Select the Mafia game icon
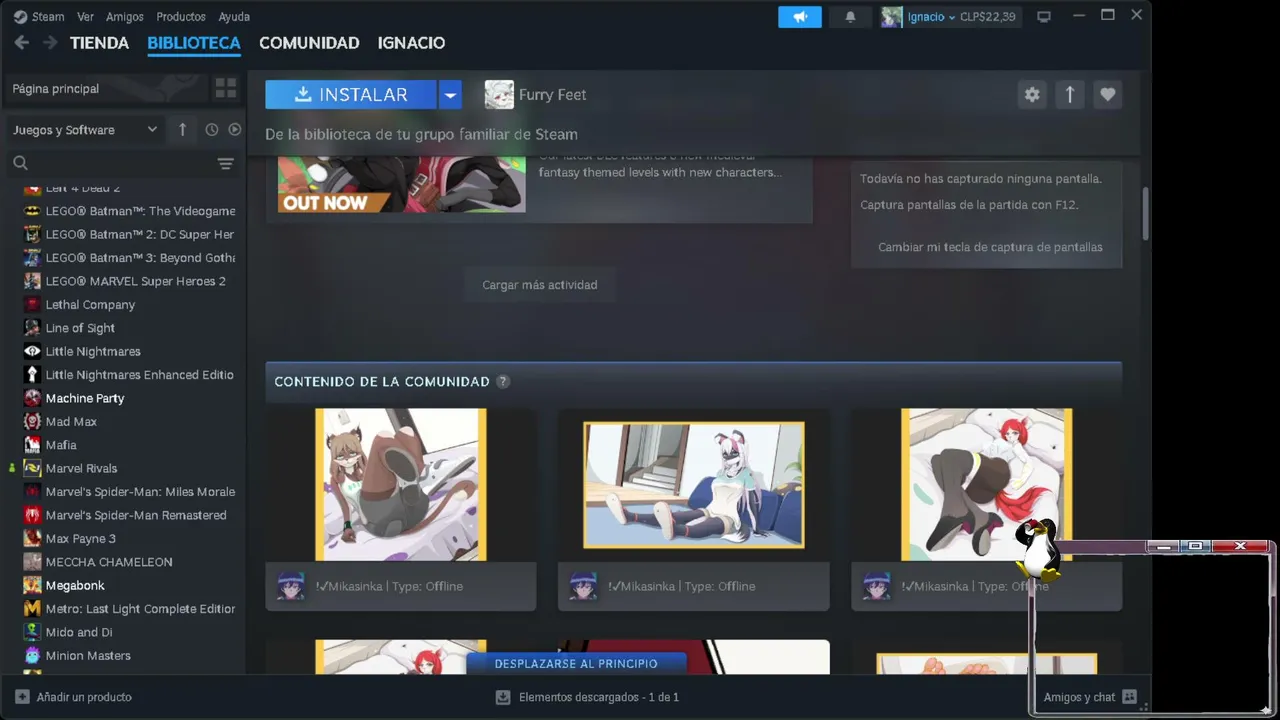This screenshot has height=720, width=1280. click(32, 445)
